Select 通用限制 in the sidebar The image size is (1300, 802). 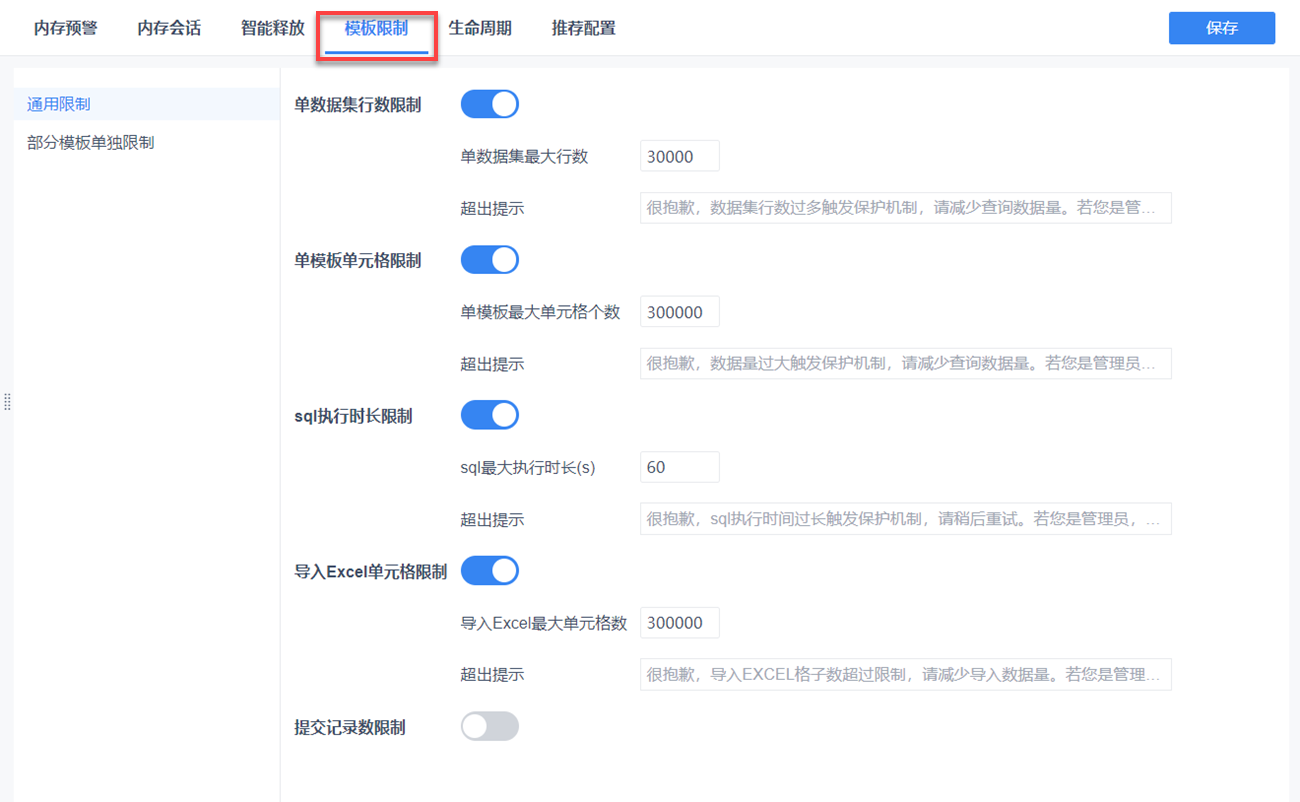pyautogui.click(x=147, y=104)
